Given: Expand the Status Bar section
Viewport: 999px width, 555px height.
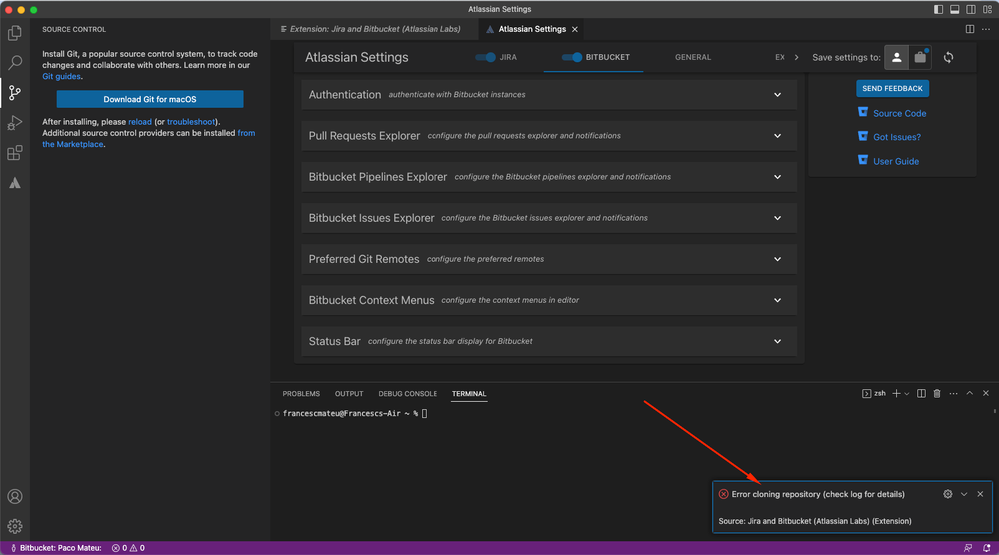Looking at the screenshot, I should [549, 341].
